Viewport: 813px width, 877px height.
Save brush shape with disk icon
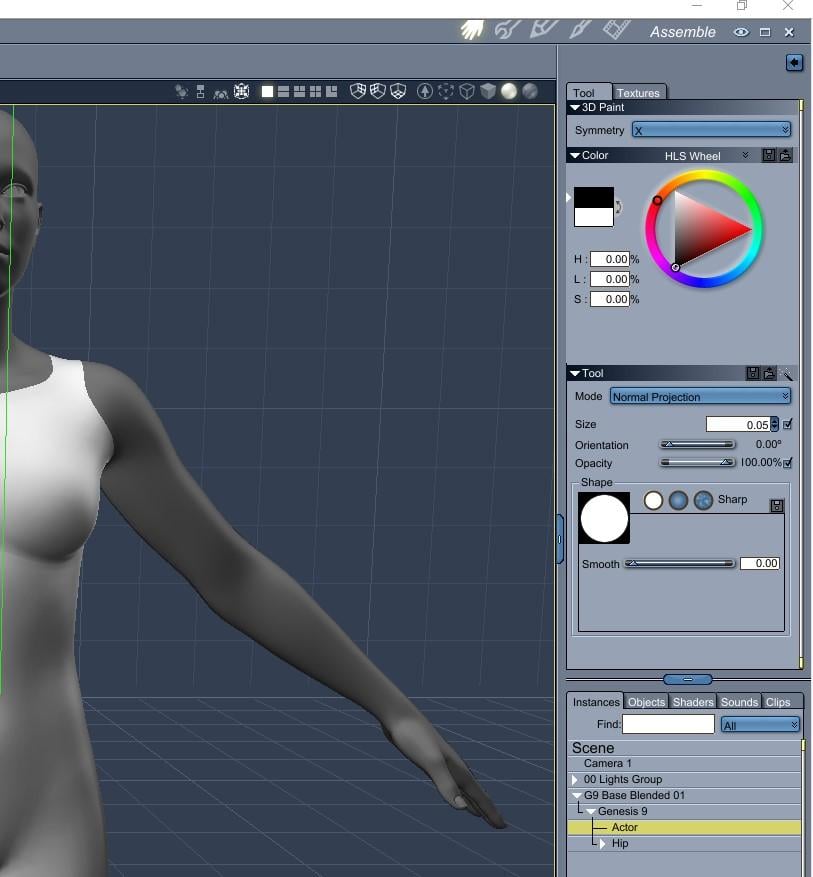(777, 506)
